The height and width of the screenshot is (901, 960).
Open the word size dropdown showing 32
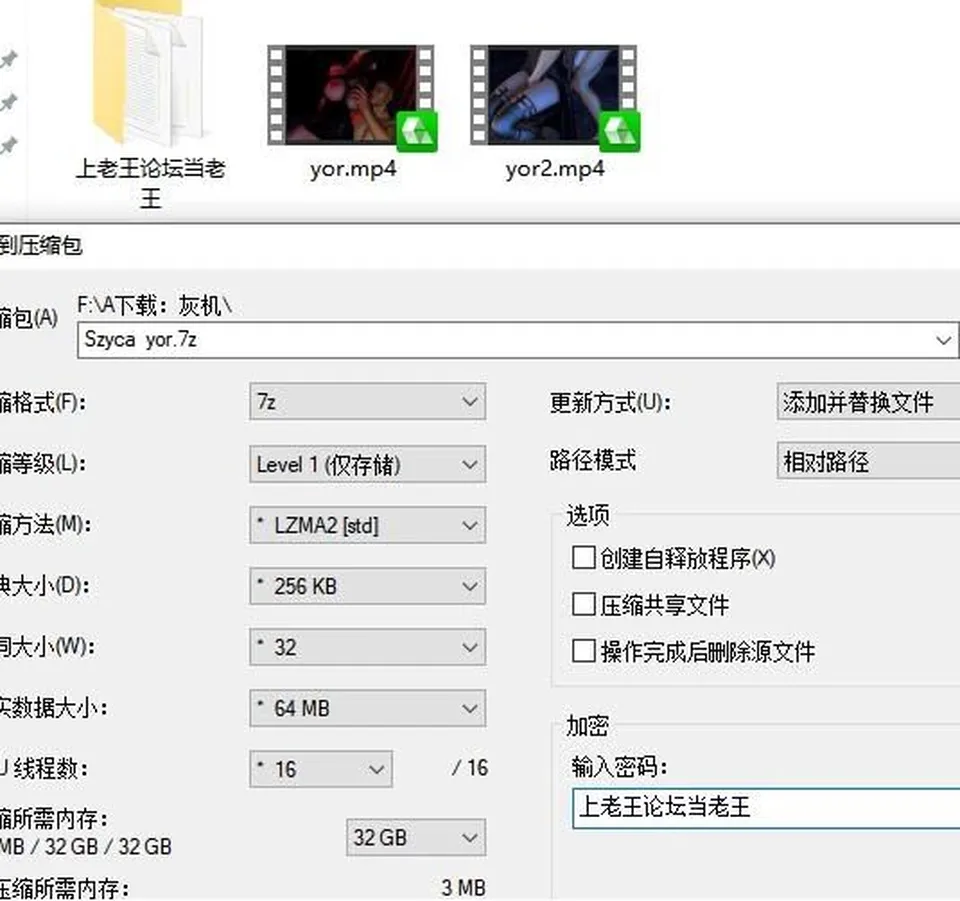[367, 647]
